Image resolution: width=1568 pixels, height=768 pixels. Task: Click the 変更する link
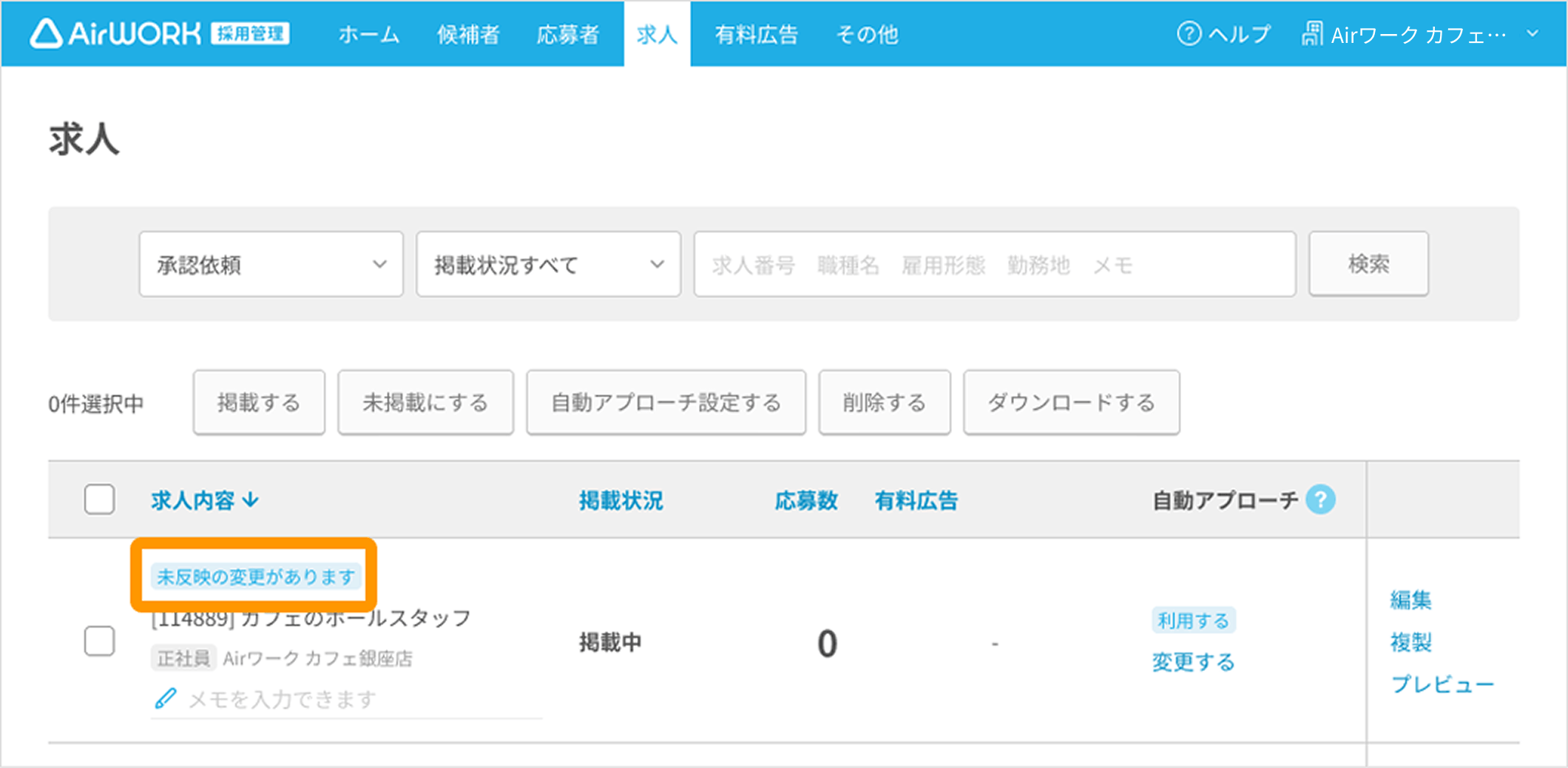click(x=1193, y=661)
